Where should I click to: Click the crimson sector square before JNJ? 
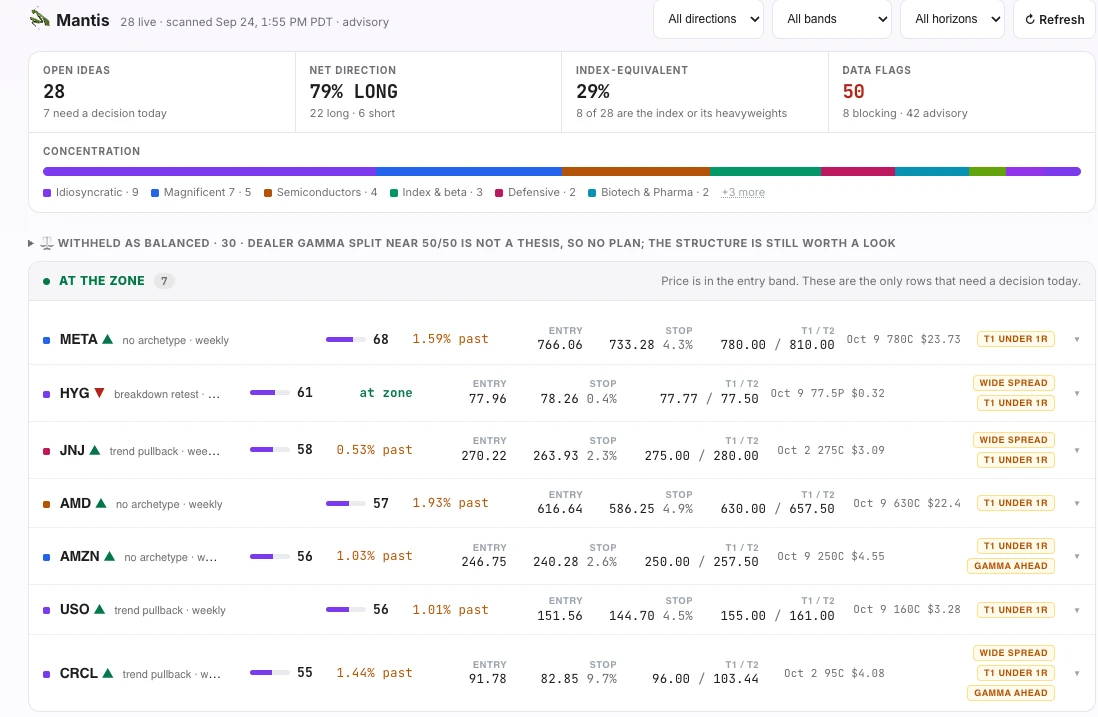[x=46, y=451]
